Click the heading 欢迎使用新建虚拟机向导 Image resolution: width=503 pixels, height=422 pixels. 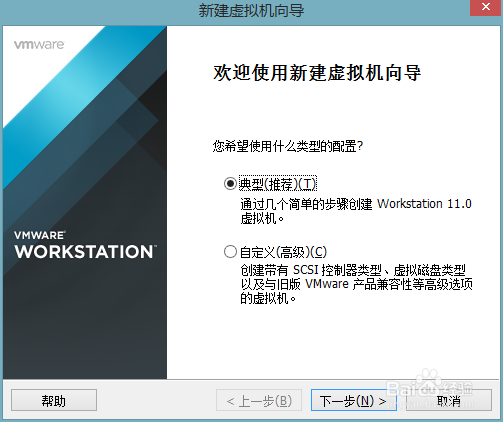point(317,73)
